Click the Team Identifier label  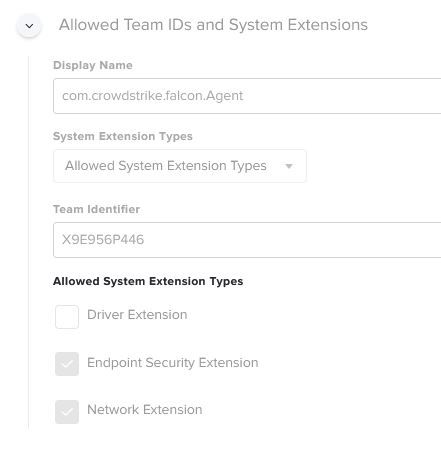coord(96,209)
